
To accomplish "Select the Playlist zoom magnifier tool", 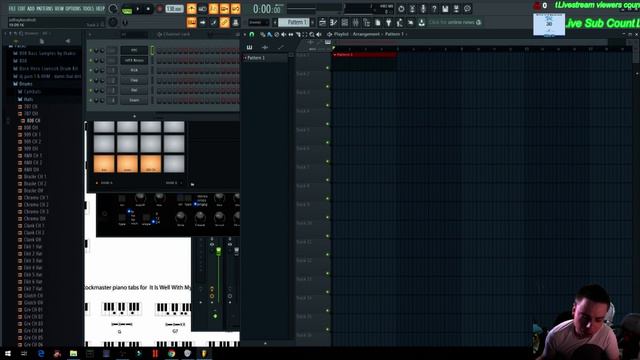I will (312, 34).
